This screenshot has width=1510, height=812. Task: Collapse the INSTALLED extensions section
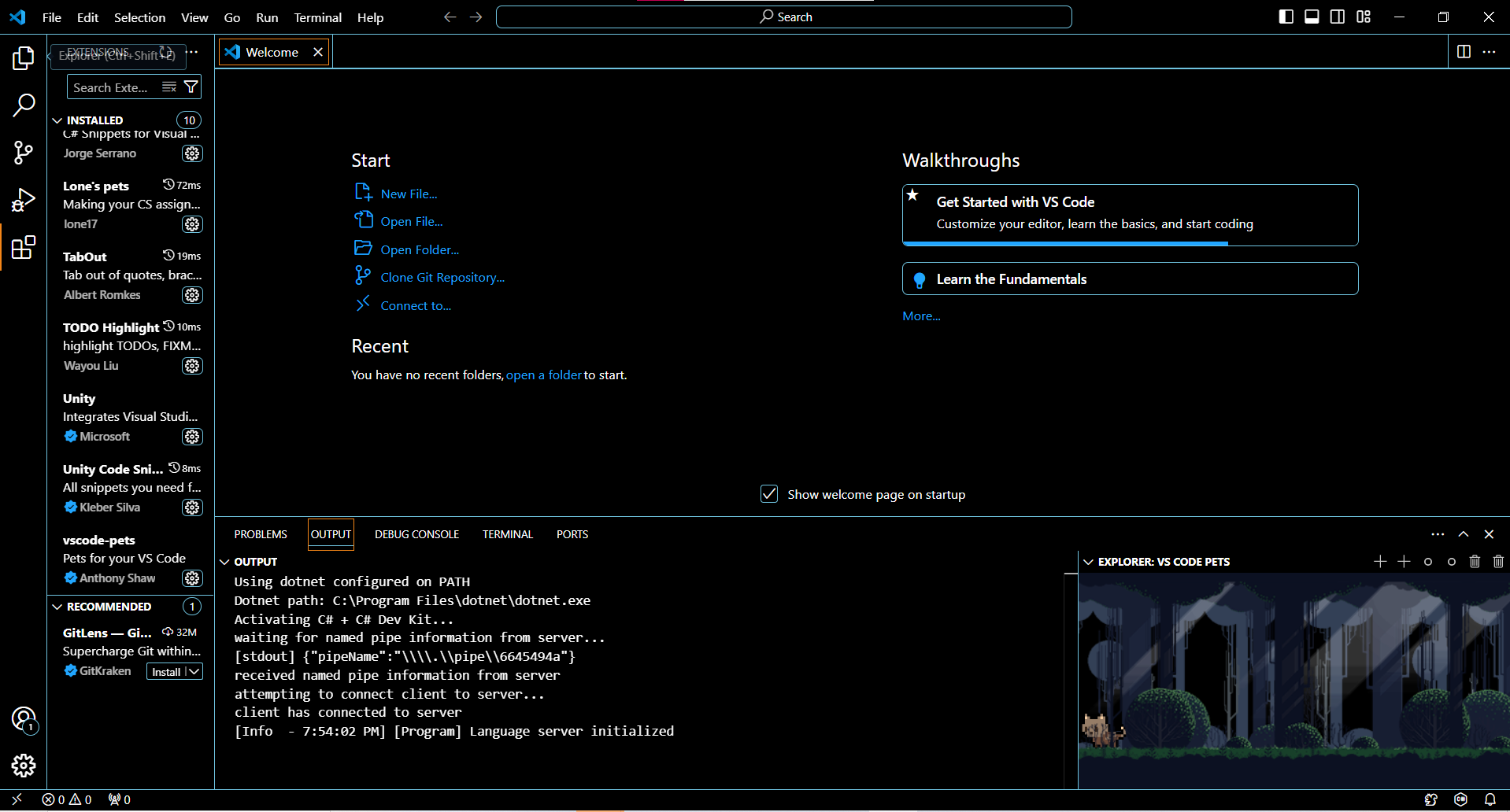(57, 120)
